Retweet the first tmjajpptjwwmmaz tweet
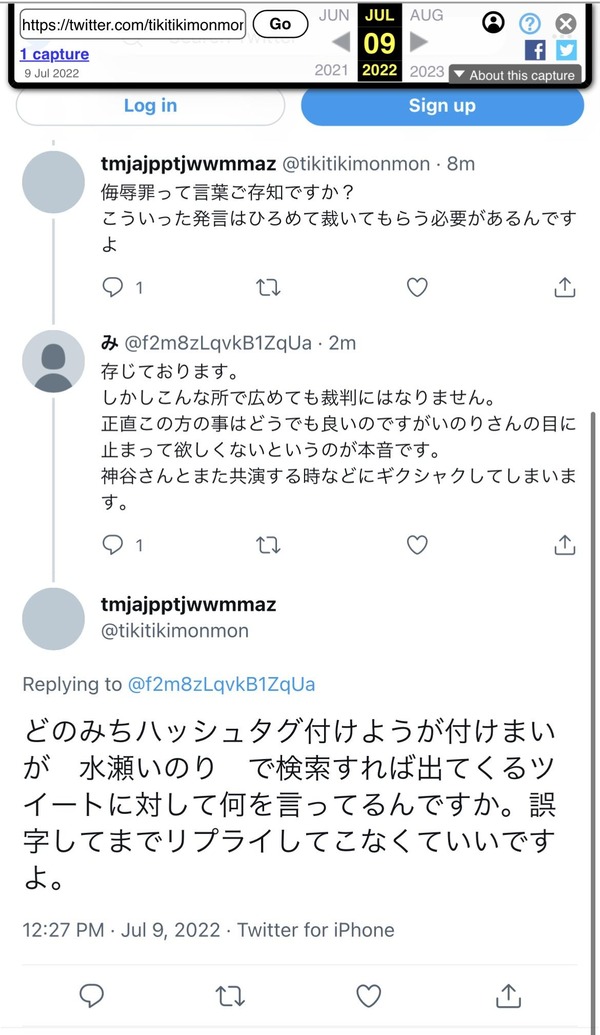Screen dimensions: 600x1035 [x=268, y=288]
